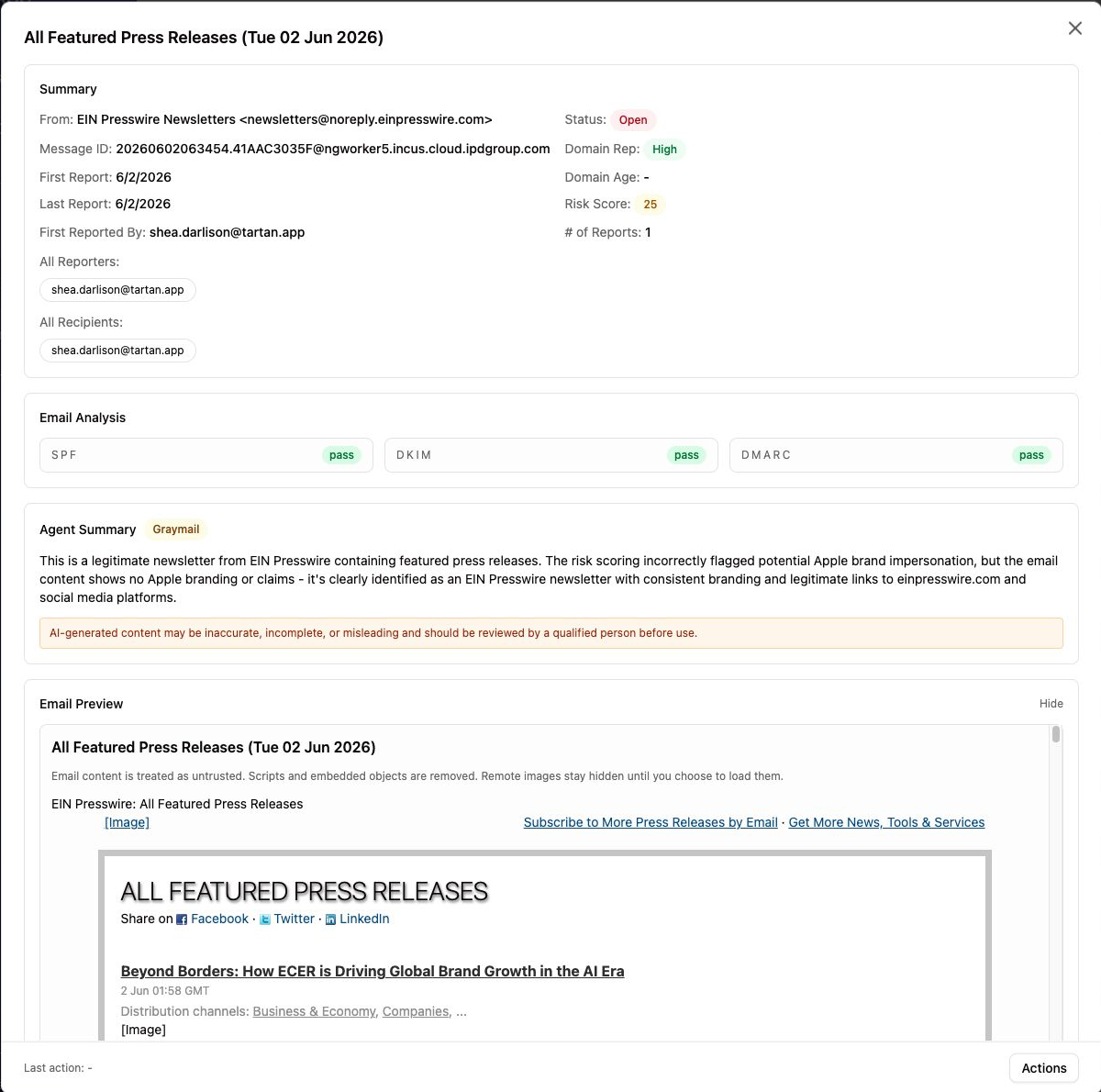Click the High domain reputation badge
Viewport: 1101px width, 1092px height.
pos(664,150)
